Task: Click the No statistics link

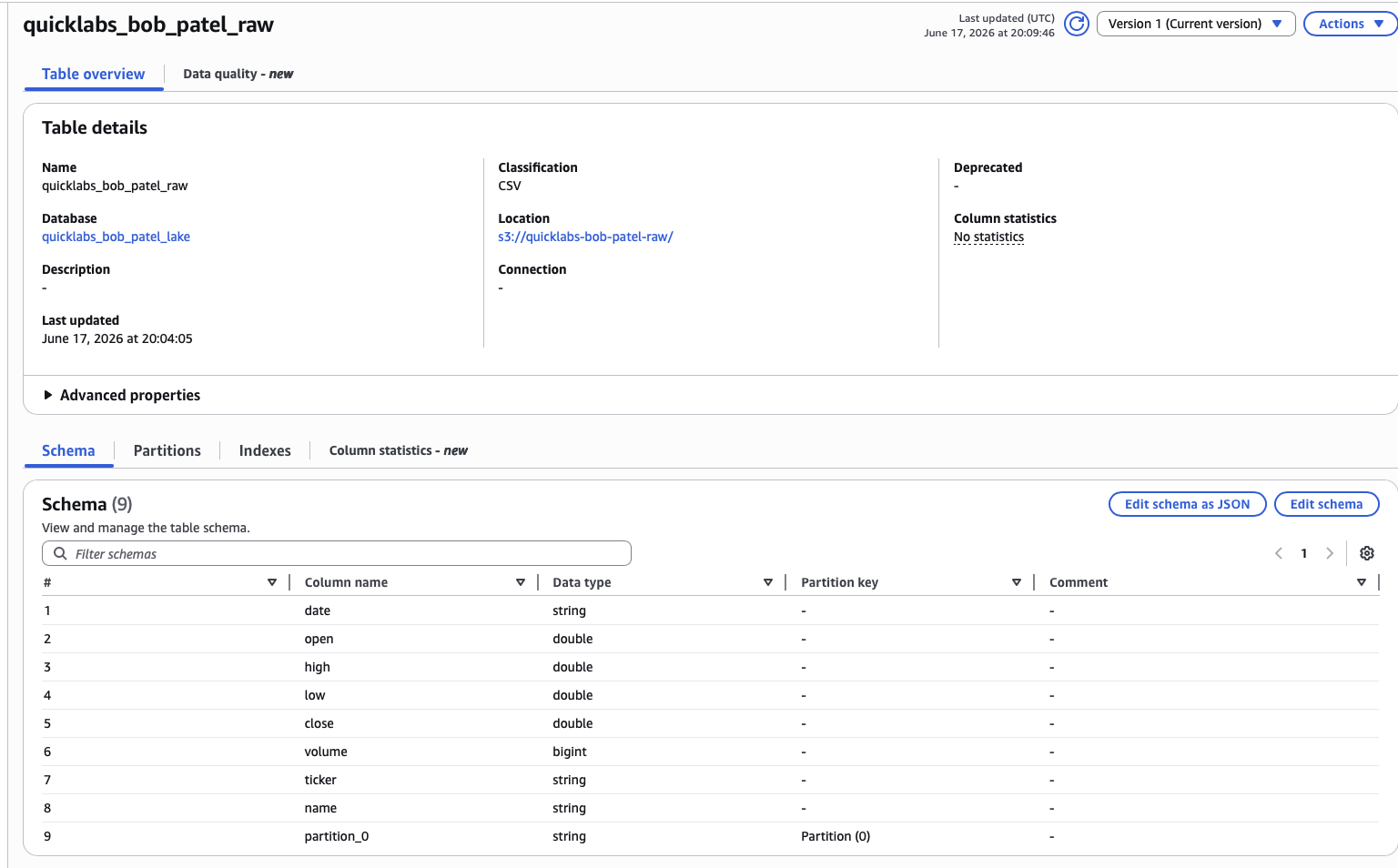Action: coord(988,237)
